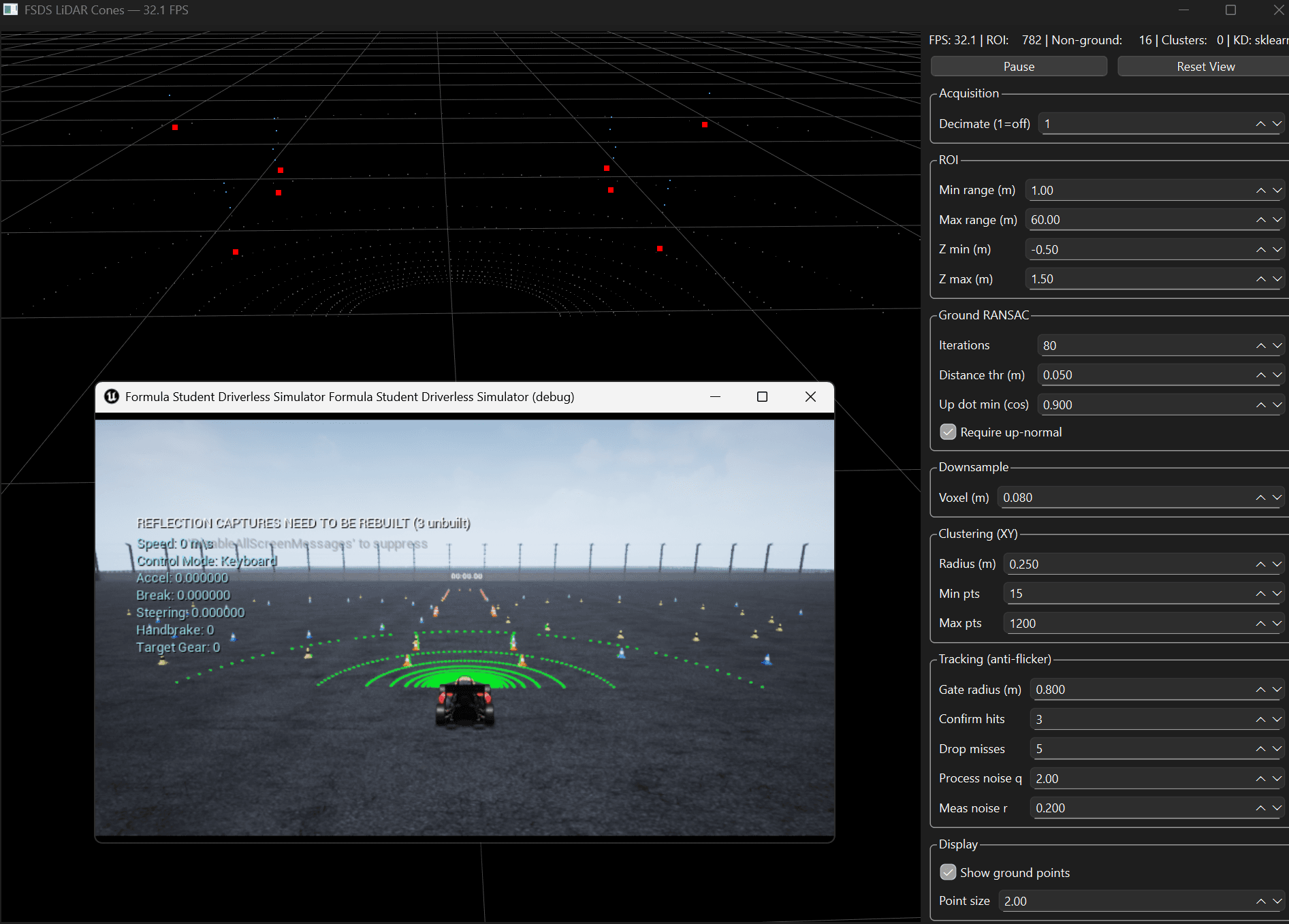The height and width of the screenshot is (924, 1289).
Task: Increase Point size with the up arrow
Action: click(1260, 902)
